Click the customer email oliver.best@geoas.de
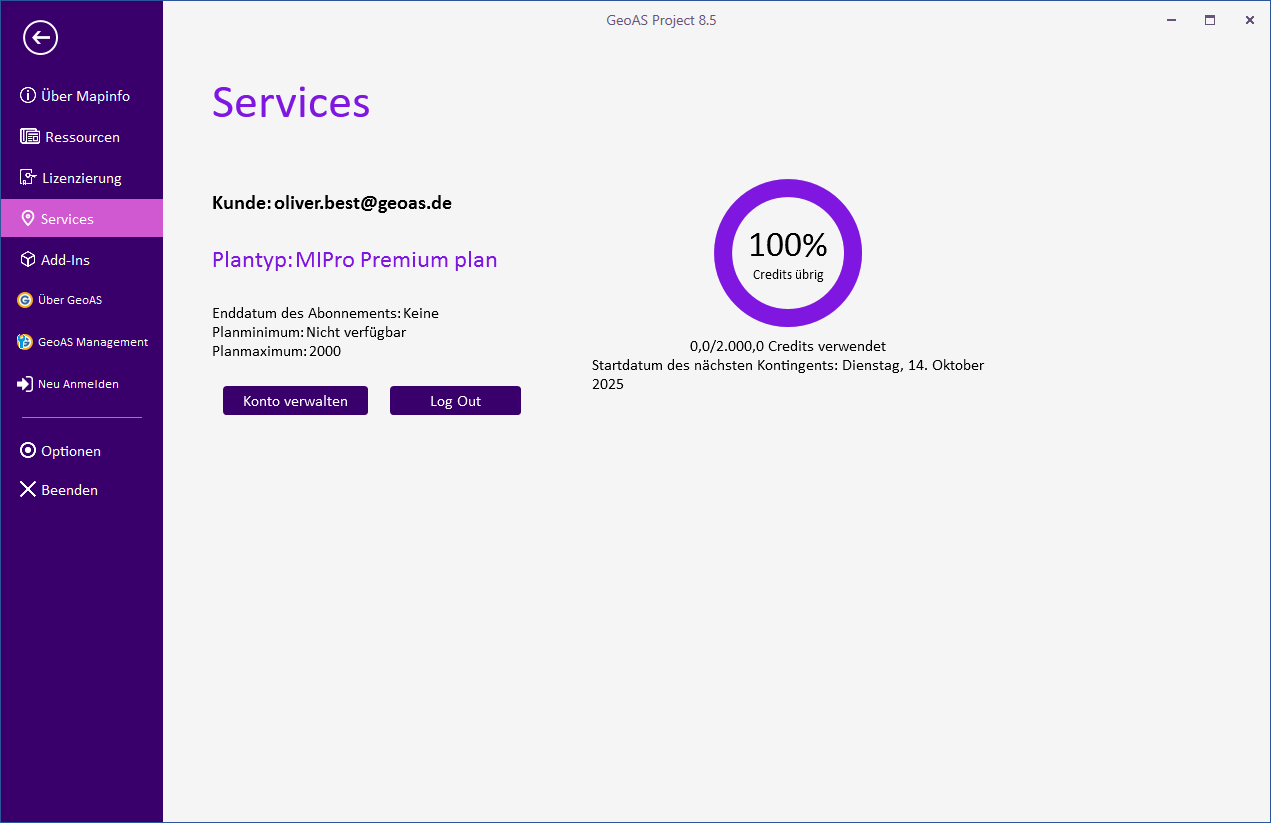 tap(362, 203)
